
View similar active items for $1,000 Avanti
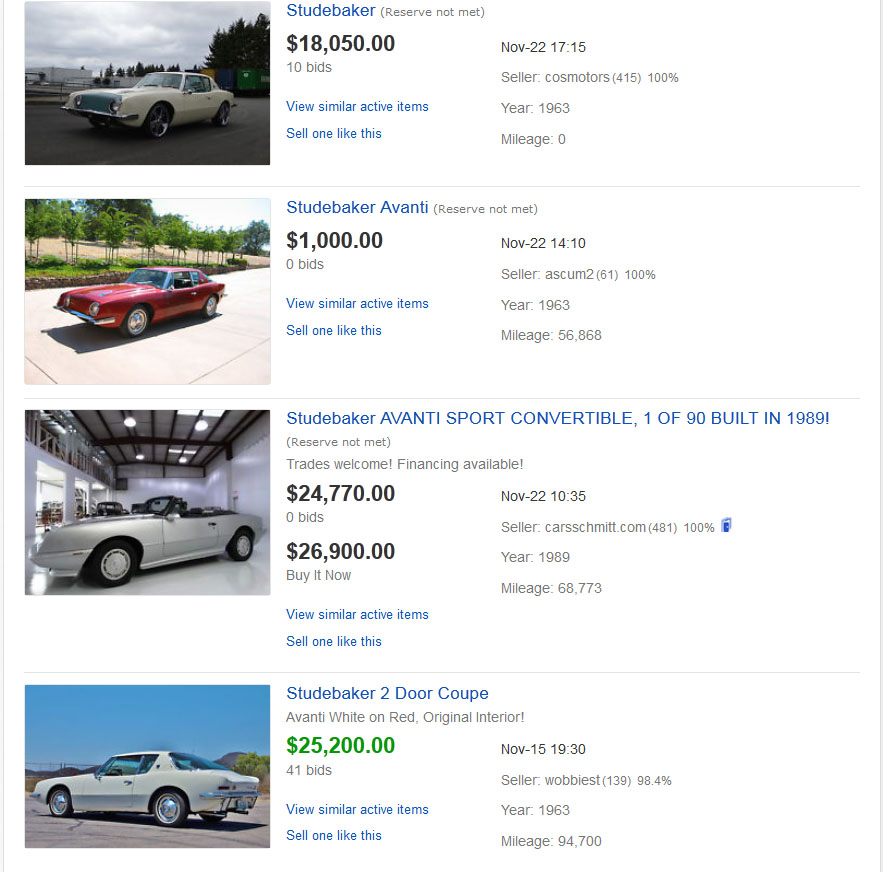357,304
